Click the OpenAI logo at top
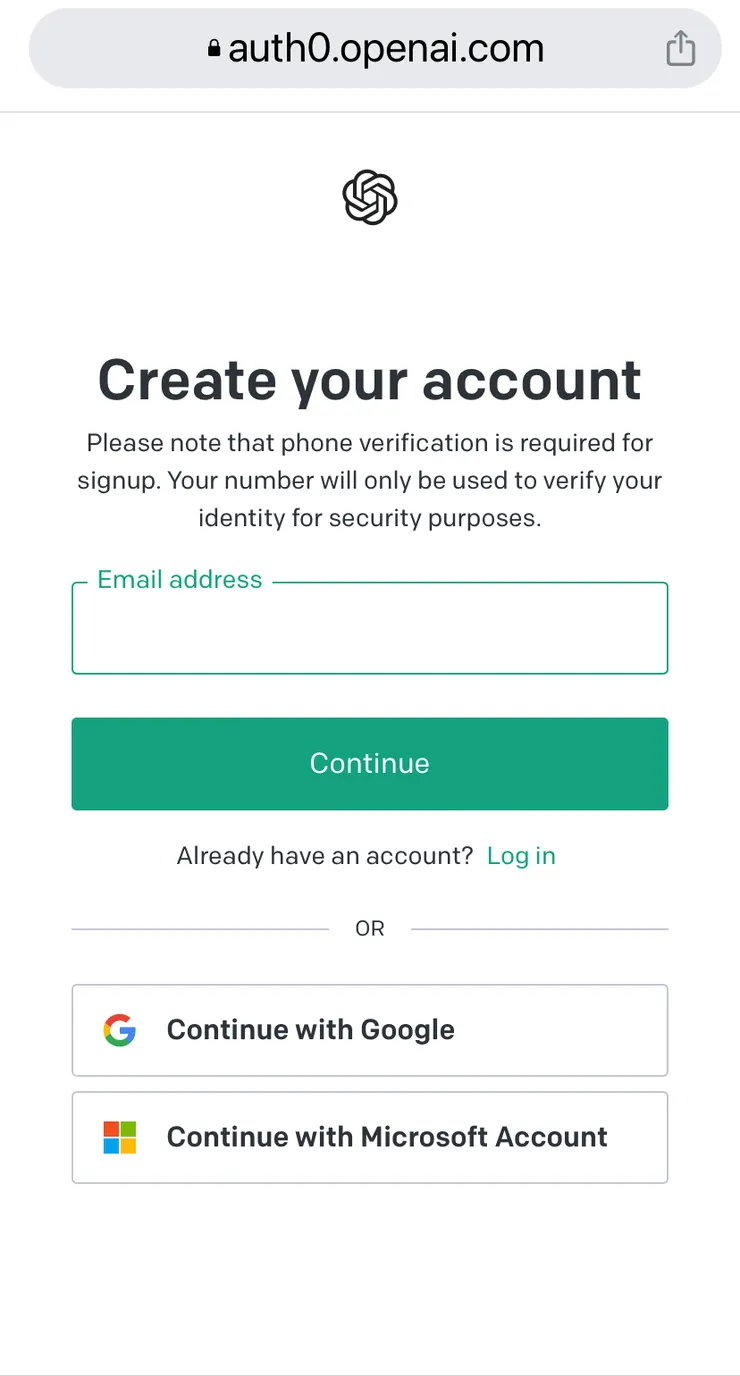Image resolution: width=740 pixels, height=1376 pixels. [x=370, y=196]
